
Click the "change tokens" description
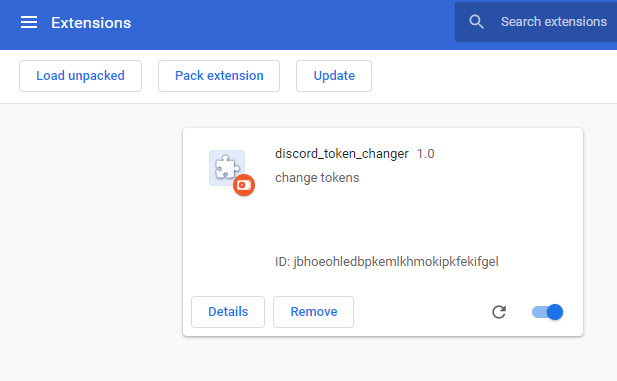[x=317, y=178]
